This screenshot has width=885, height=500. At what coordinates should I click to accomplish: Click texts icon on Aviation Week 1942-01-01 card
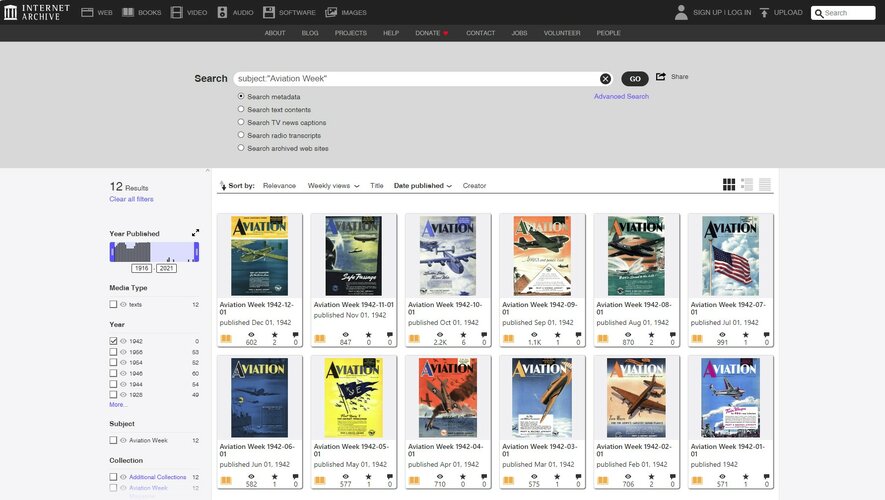coord(697,480)
